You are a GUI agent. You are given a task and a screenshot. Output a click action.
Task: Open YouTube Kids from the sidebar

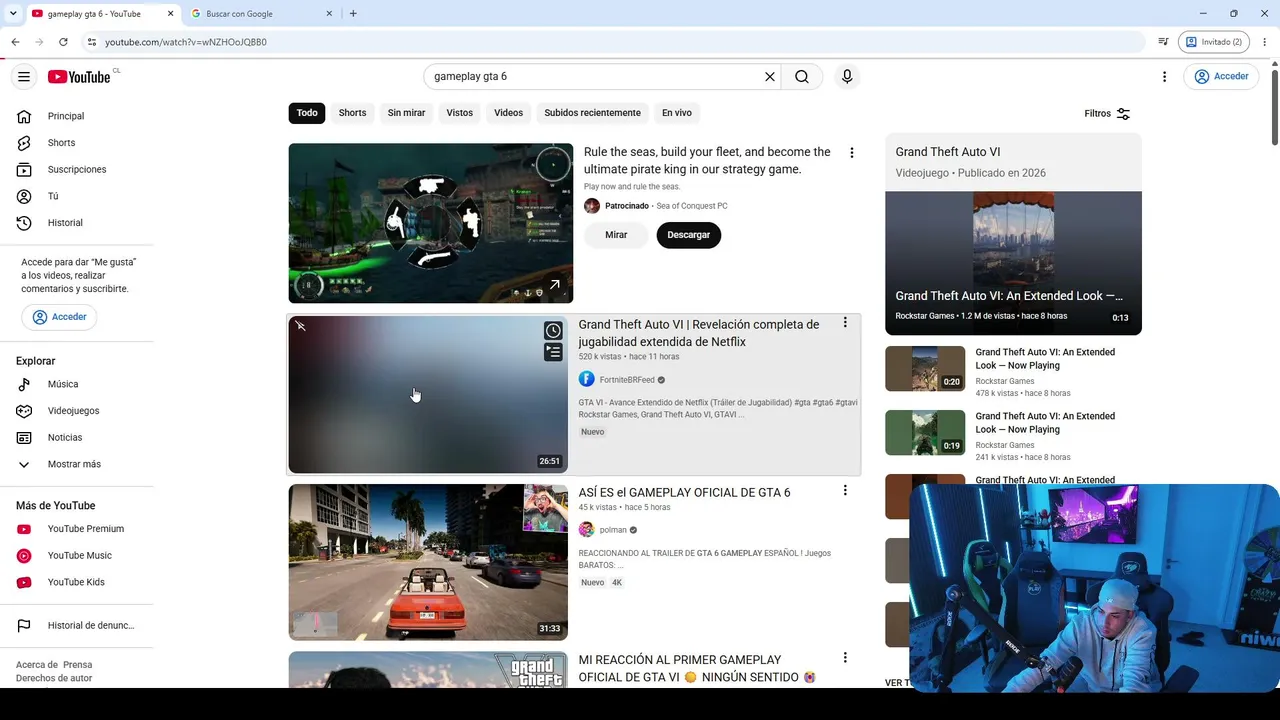point(78,582)
